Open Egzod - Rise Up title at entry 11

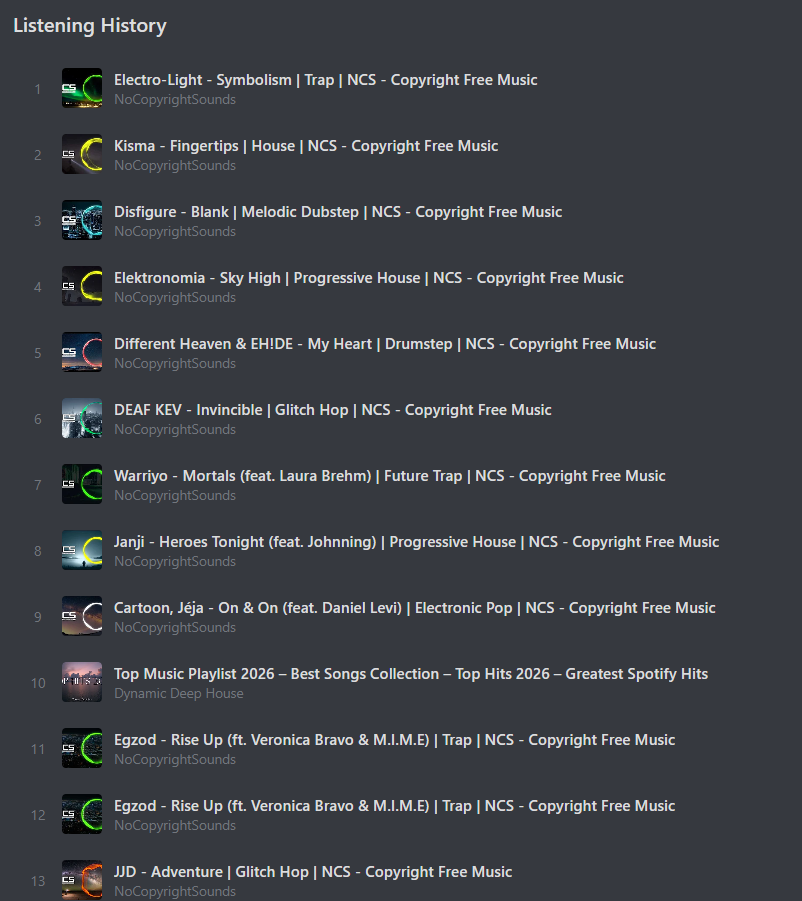click(394, 740)
